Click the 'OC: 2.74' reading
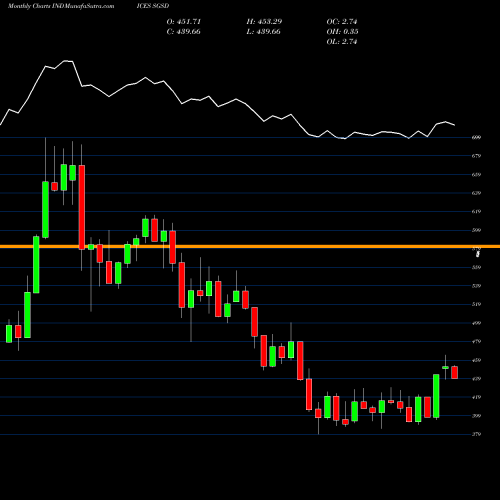Image resolution: width=500 pixels, height=500 pixels. [342, 22]
